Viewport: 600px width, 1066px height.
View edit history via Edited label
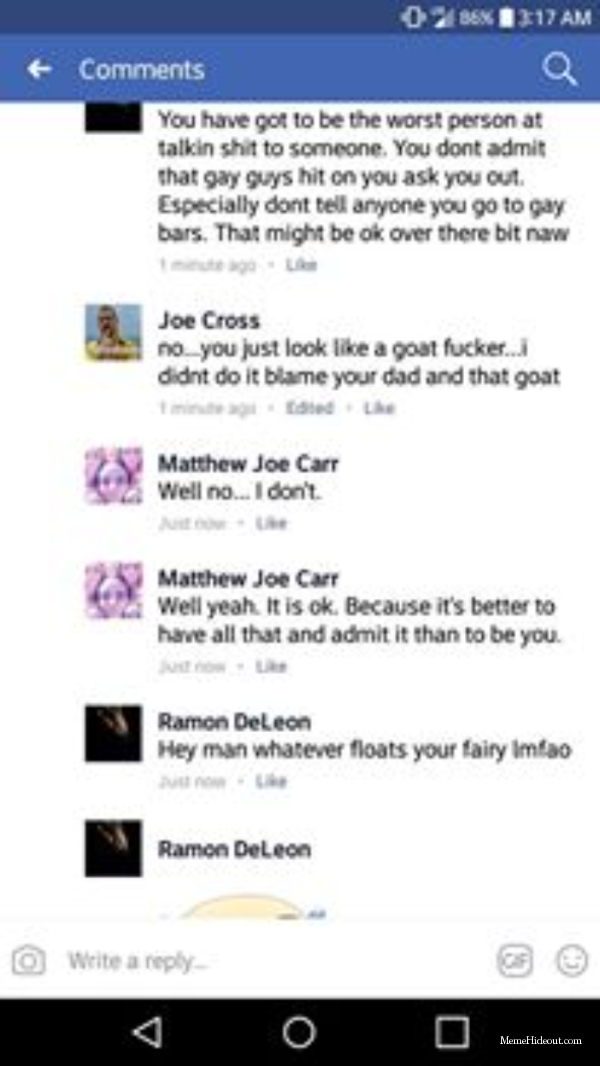[x=310, y=408]
